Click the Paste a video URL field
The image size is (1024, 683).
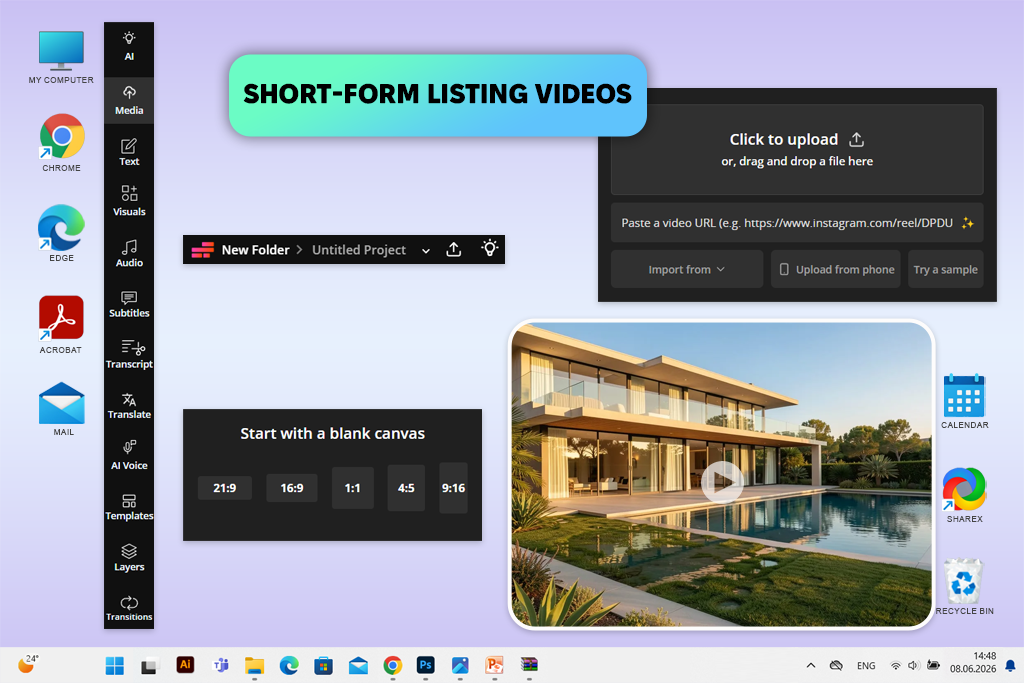(x=797, y=223)
